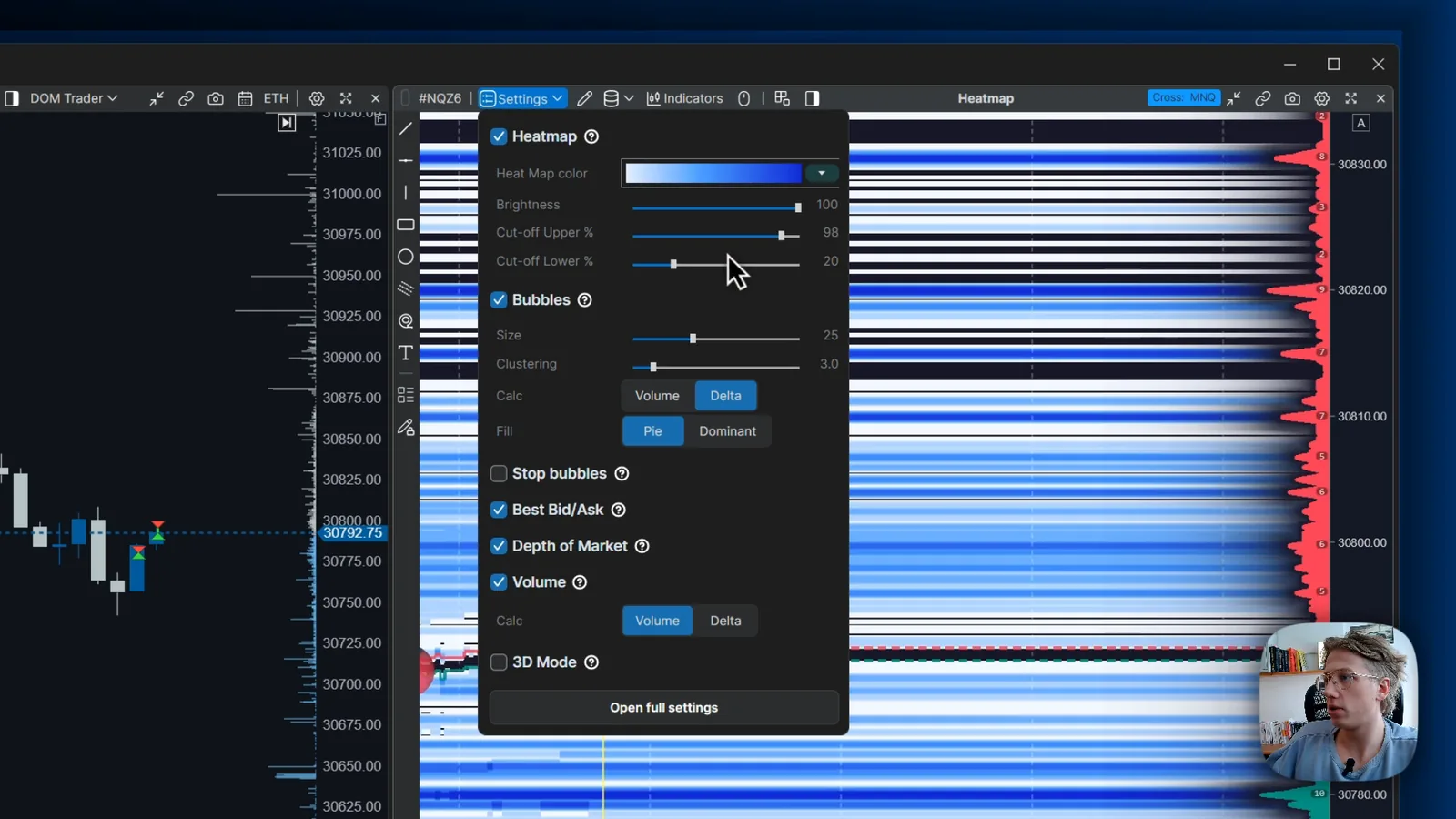Set Bubbles Fill to Dominant
This screenshot has width=1456, height=819.
[x=727, y=431]
